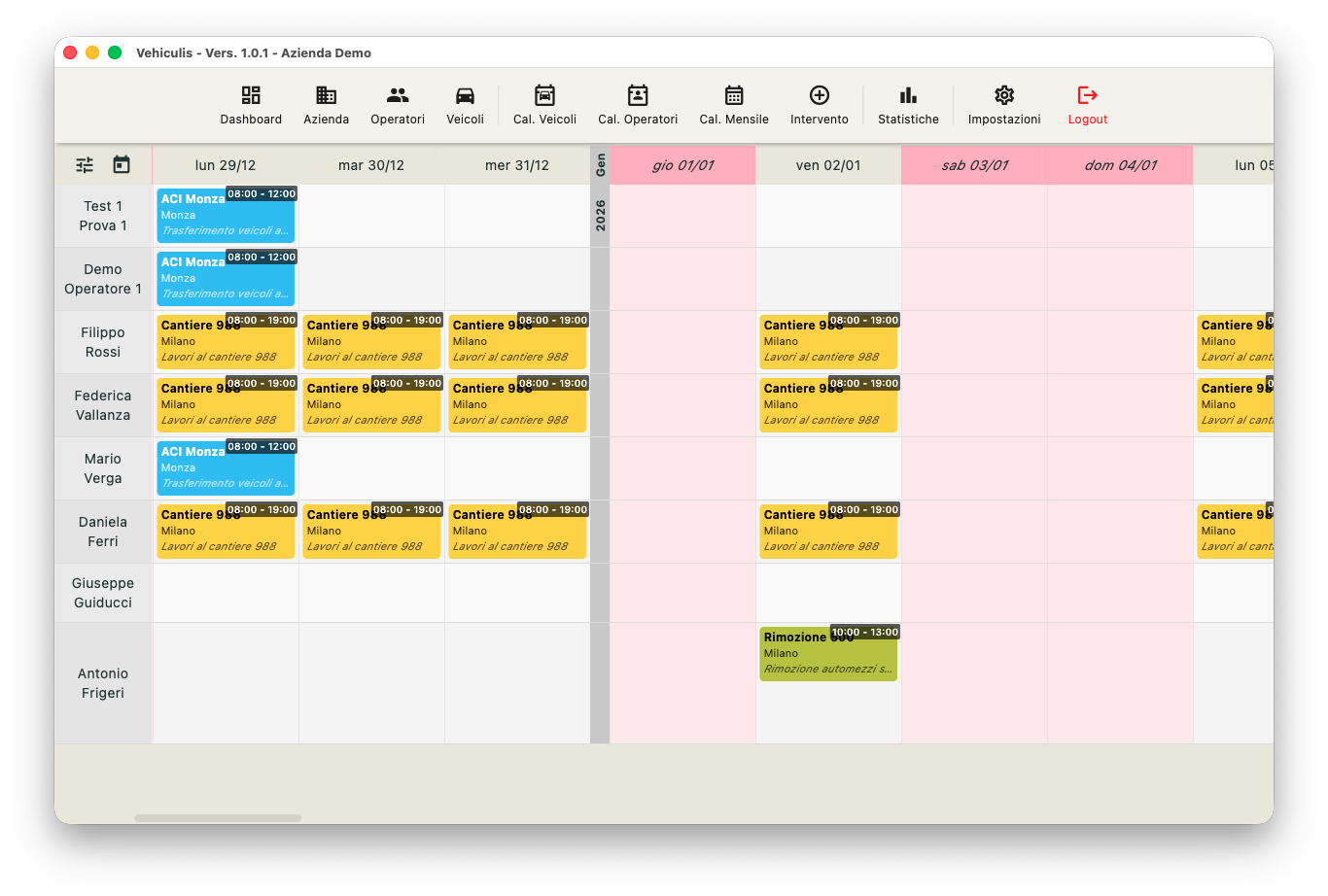Switch to the Cal. Operatori calendar
The width and height of the screenshot is (1328, 896).
tap(637, 105)
